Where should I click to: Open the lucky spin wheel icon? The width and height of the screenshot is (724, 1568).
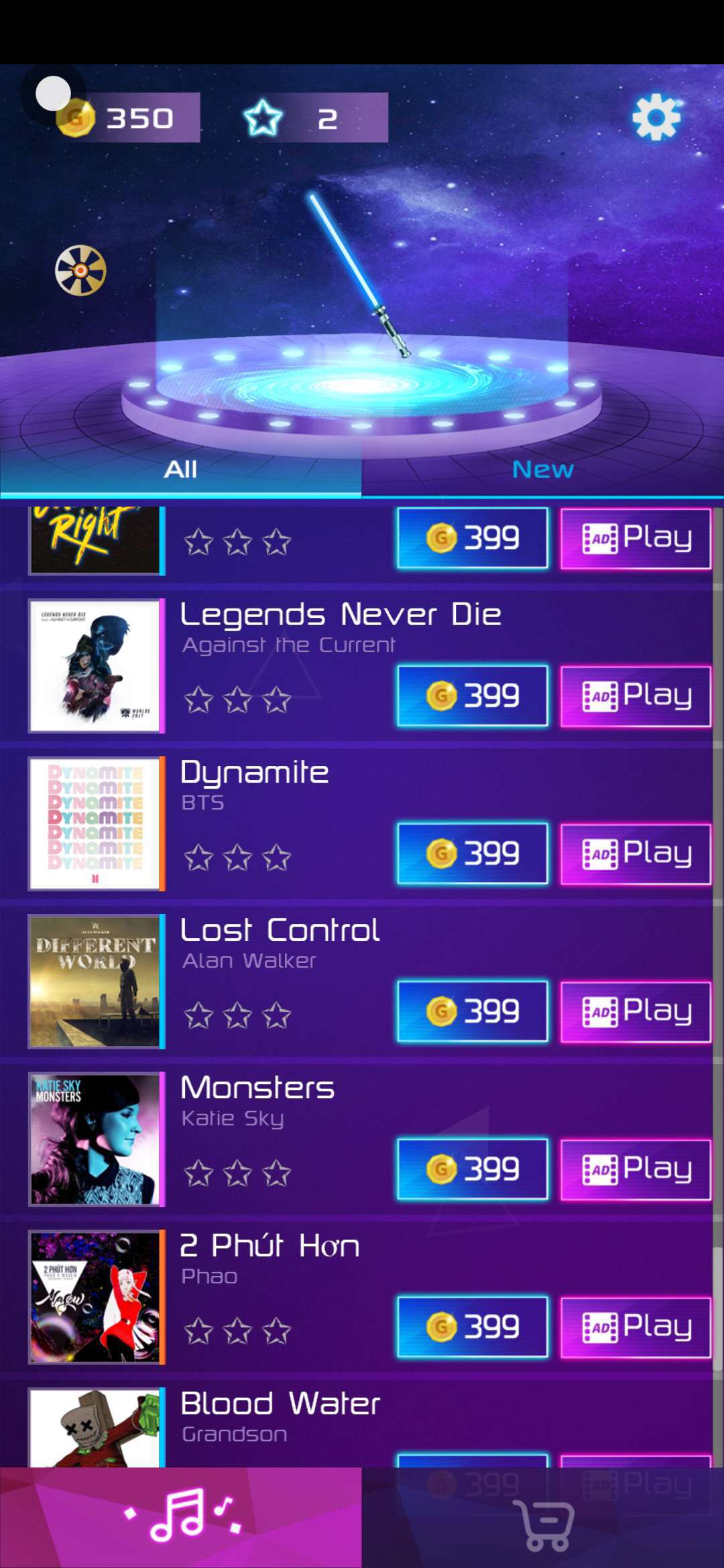click(80, 271)
